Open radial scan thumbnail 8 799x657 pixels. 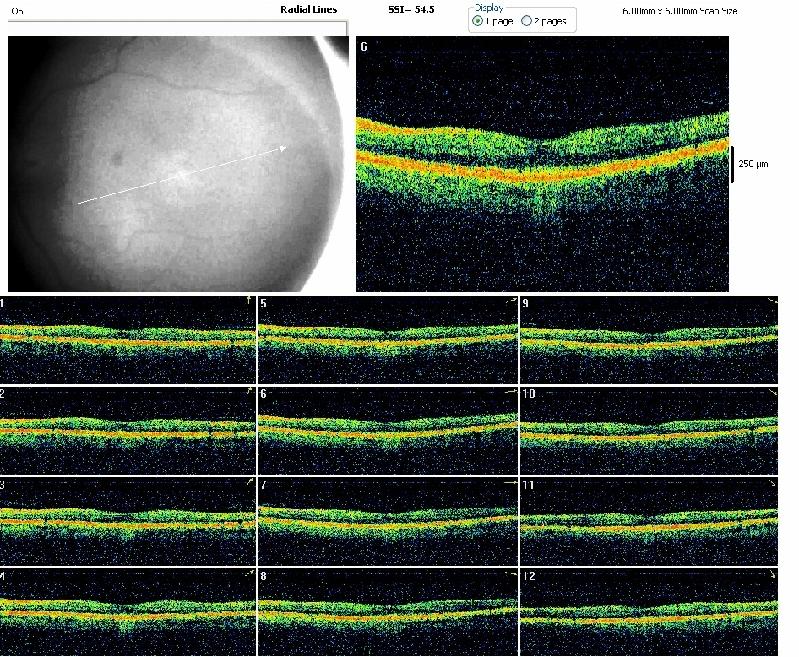click(x=388, y=612)
